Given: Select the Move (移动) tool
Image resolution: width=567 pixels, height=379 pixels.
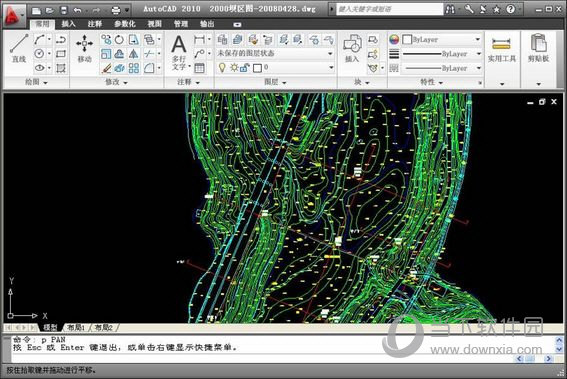Looking at the screenshot, I should (x=84, y=48).
